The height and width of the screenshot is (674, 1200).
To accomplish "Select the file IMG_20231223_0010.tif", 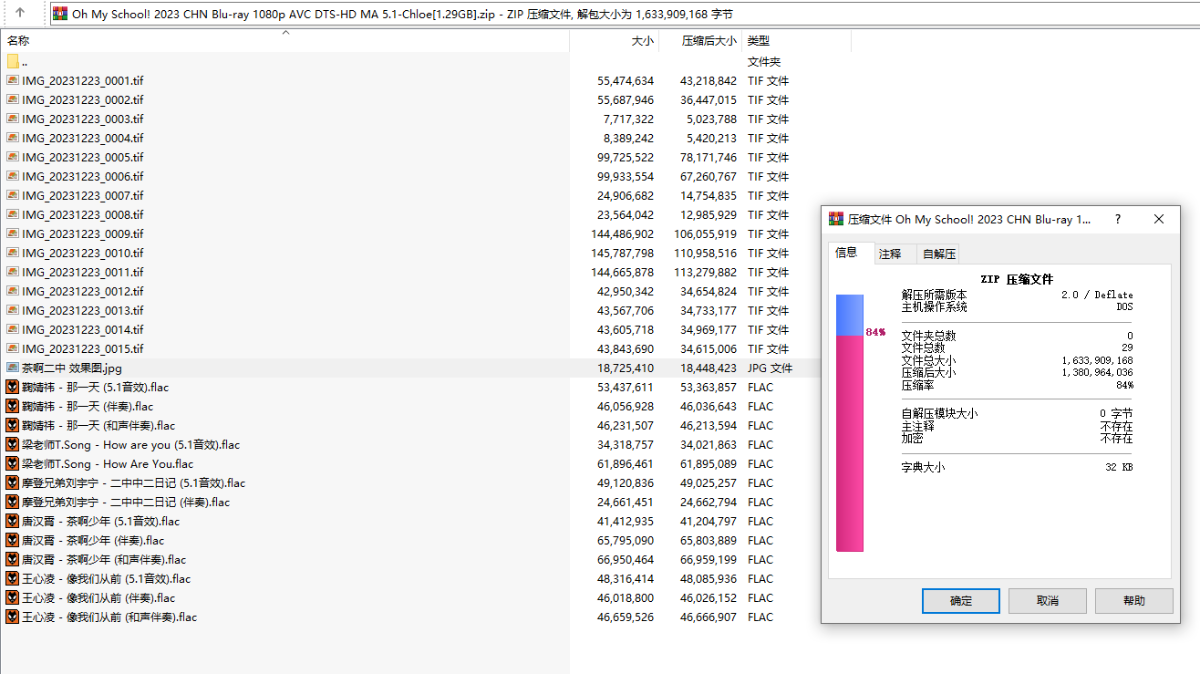I will click(x=83, y=253).
